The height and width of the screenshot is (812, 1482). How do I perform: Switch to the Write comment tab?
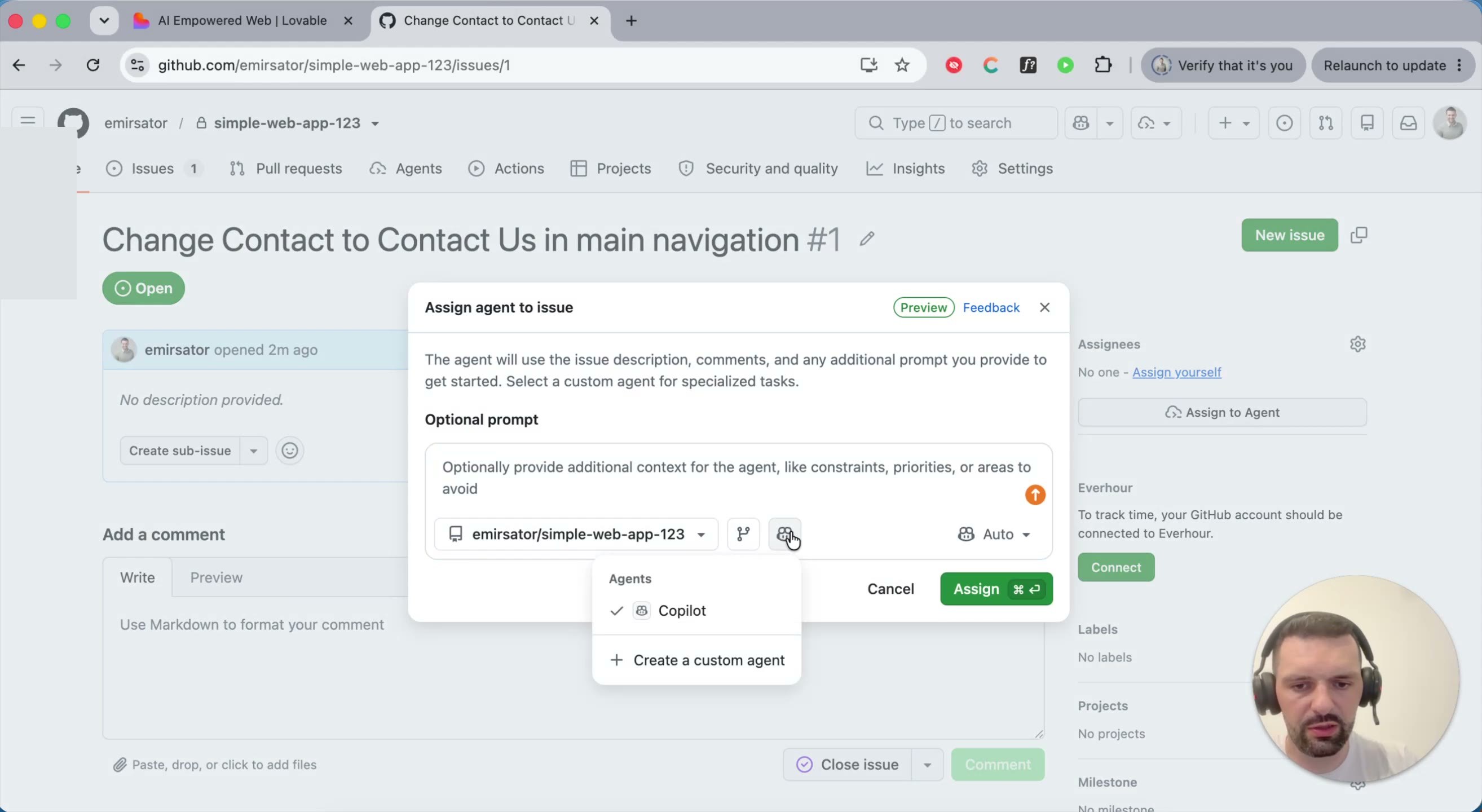point(138,577)
